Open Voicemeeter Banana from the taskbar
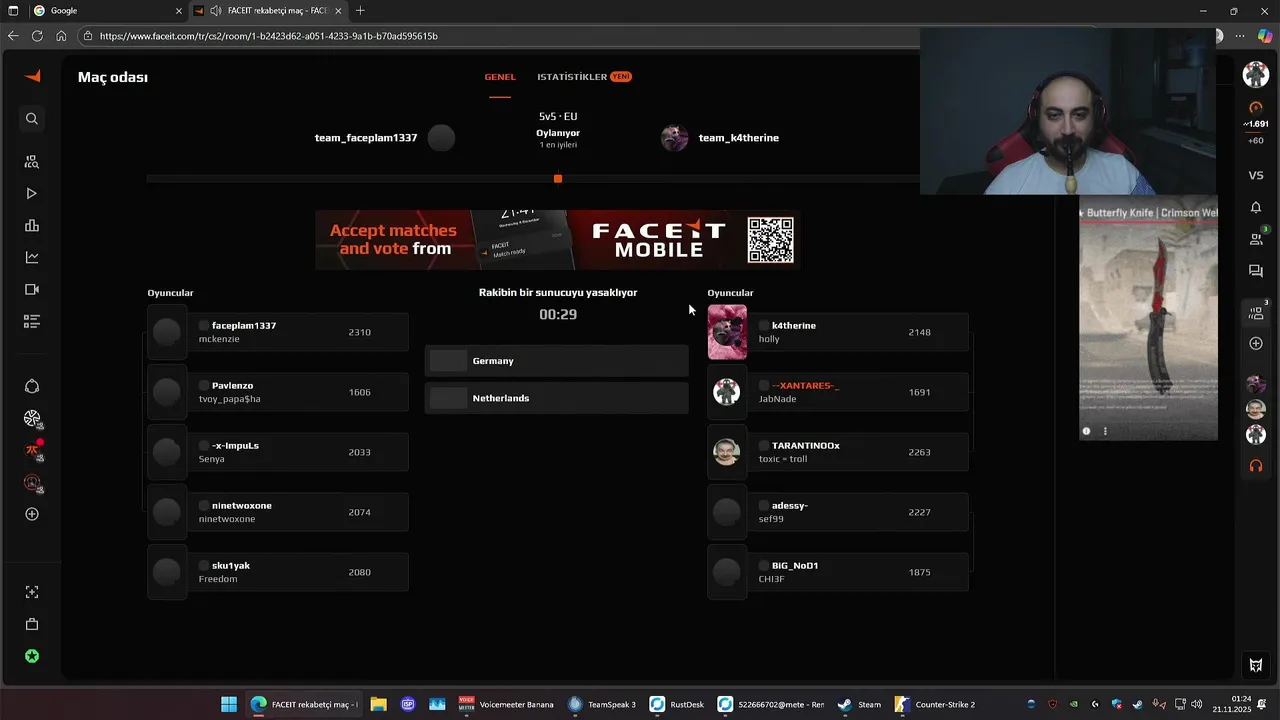Viewport: 1280px width, 720px height. [x=507, y=704]
